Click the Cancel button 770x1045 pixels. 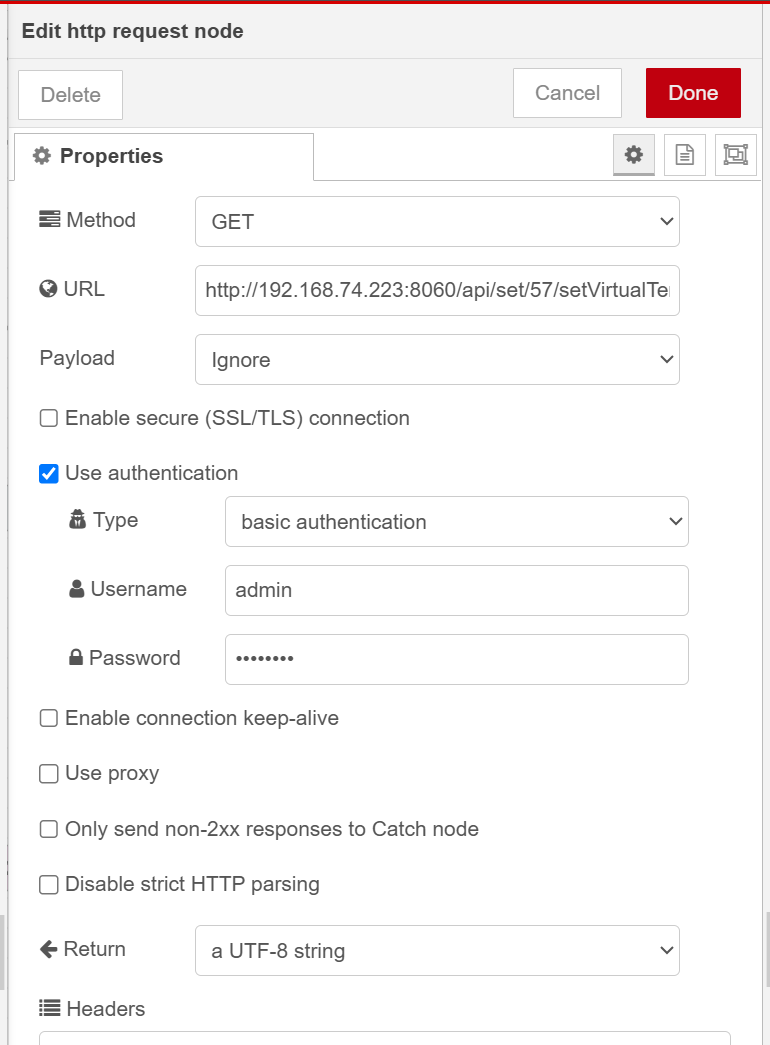click(567, 93)
